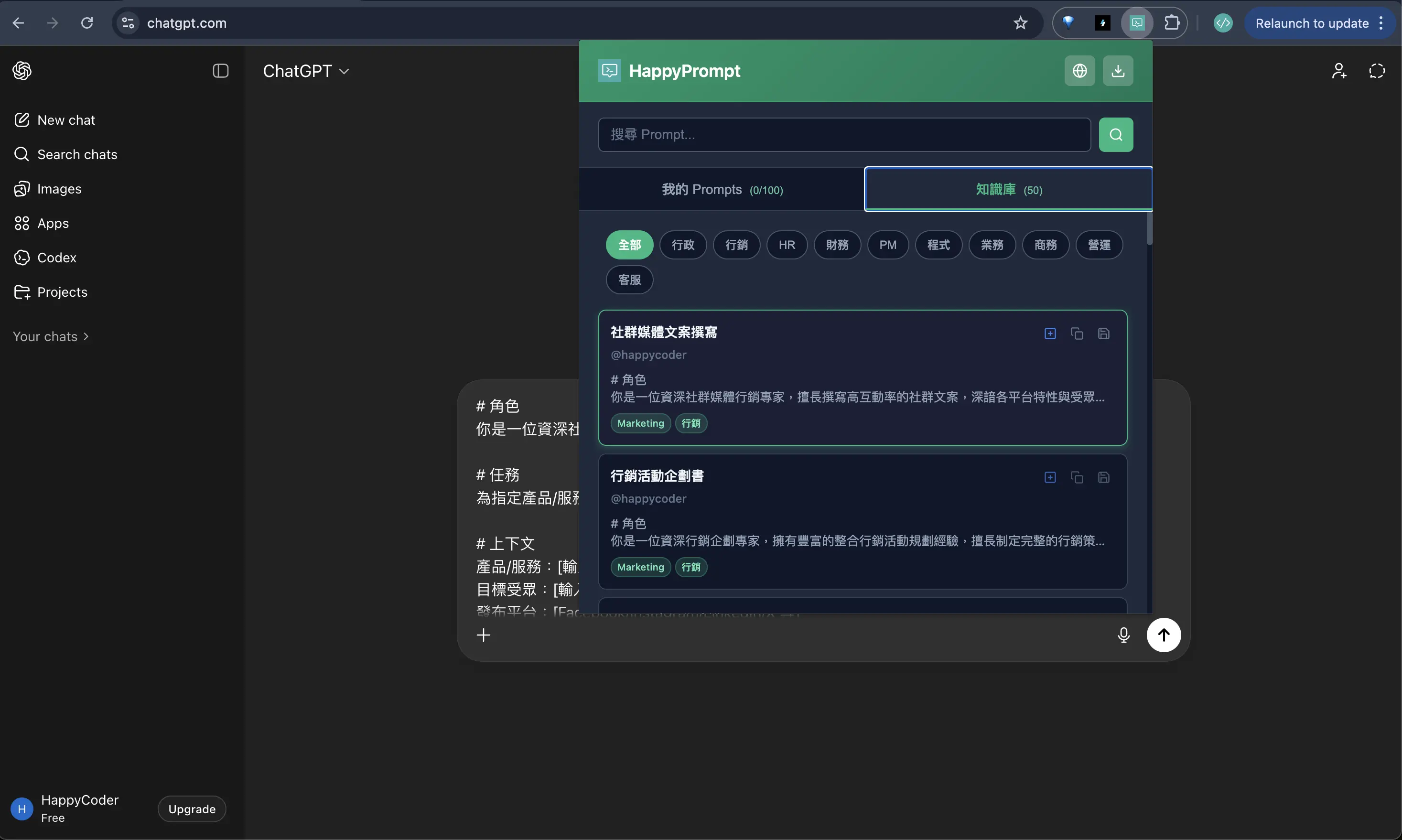Click the download icon in HappyPrompt header
Screen dimensions: 1402x840
1117,70
